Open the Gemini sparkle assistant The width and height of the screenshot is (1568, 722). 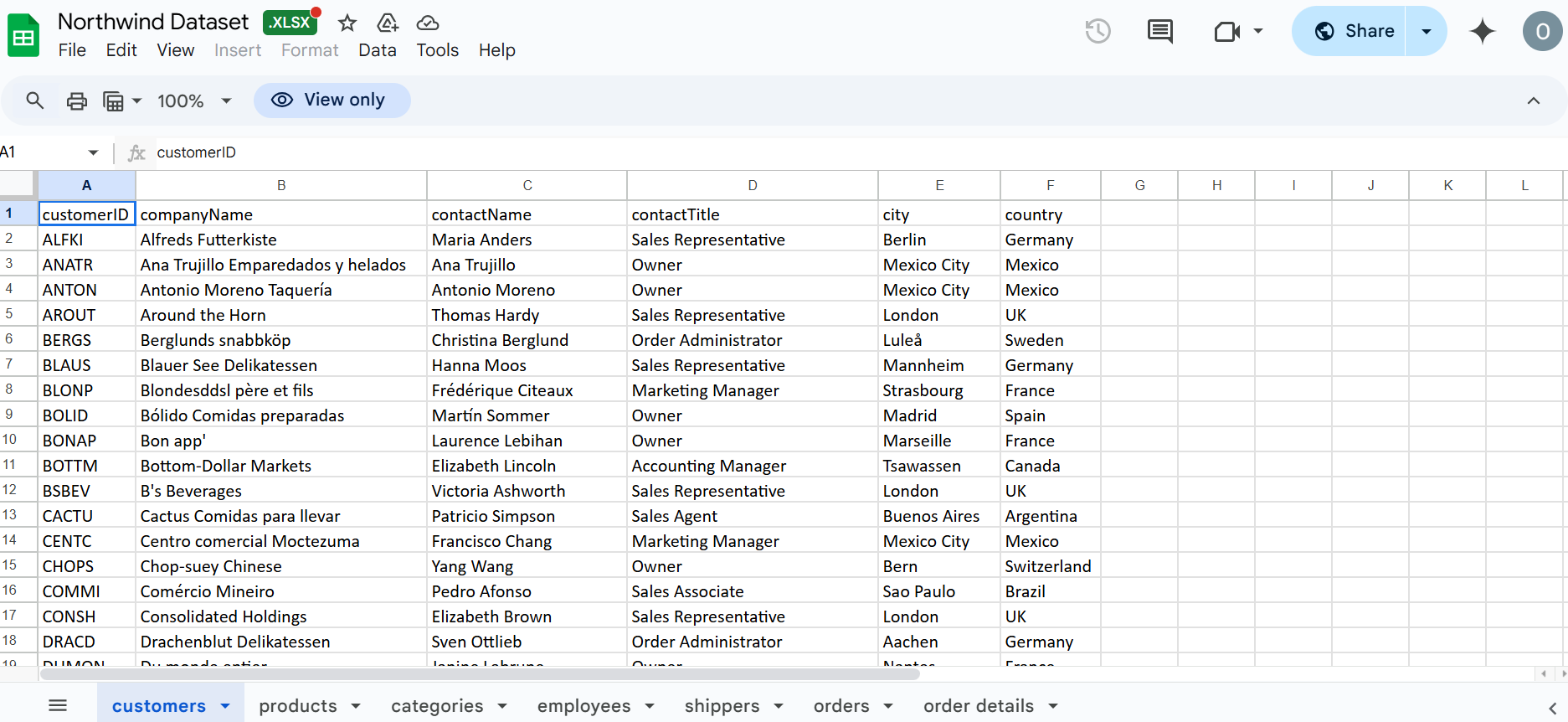tap(1483, 31)
